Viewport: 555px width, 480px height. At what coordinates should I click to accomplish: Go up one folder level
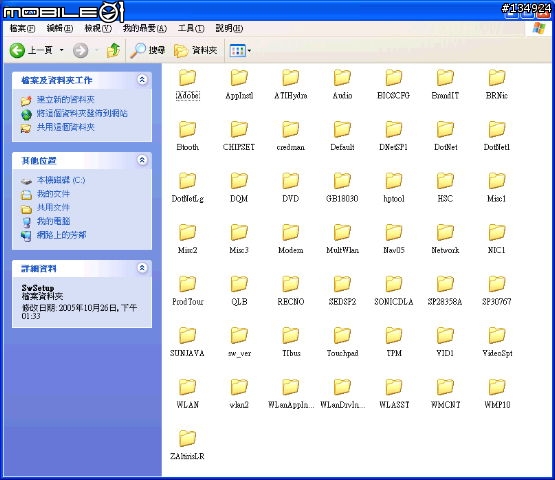(113, 50)
